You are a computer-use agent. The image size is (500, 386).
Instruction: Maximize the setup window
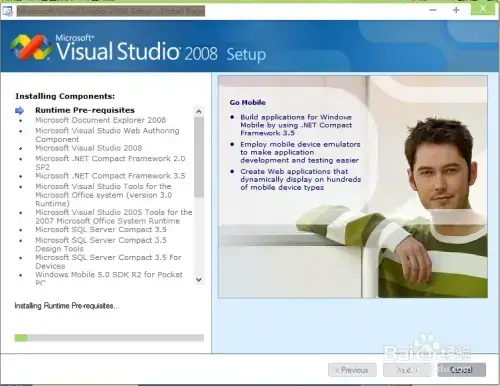pos(456,10)
